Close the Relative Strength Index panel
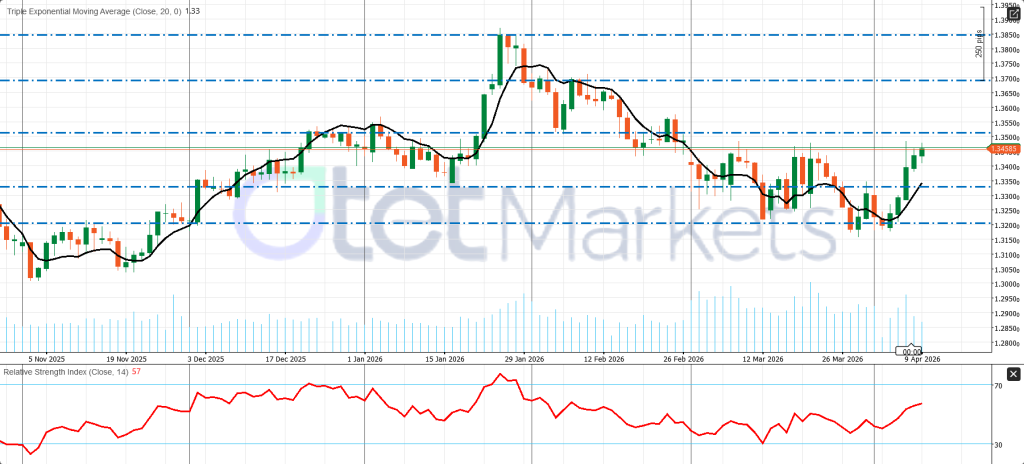 tap(1011, 374)
